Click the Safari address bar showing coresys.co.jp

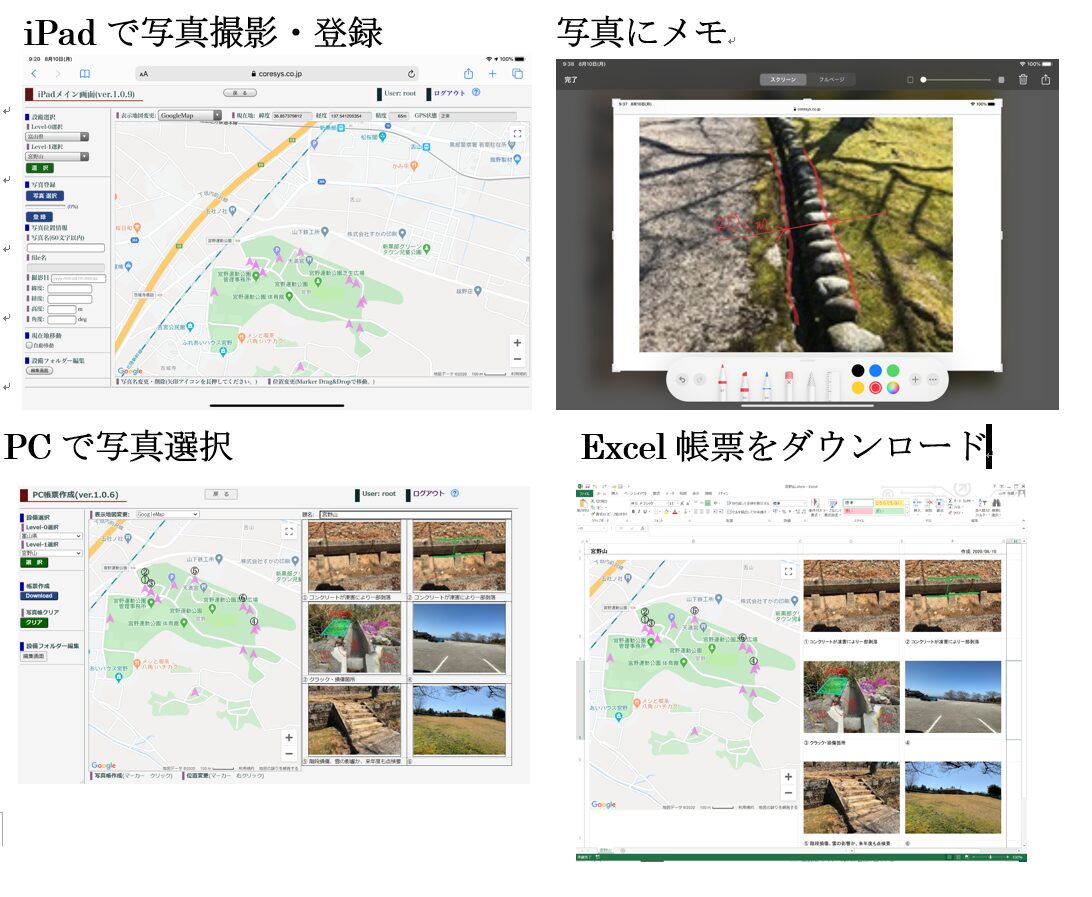(x=277, y=74)
